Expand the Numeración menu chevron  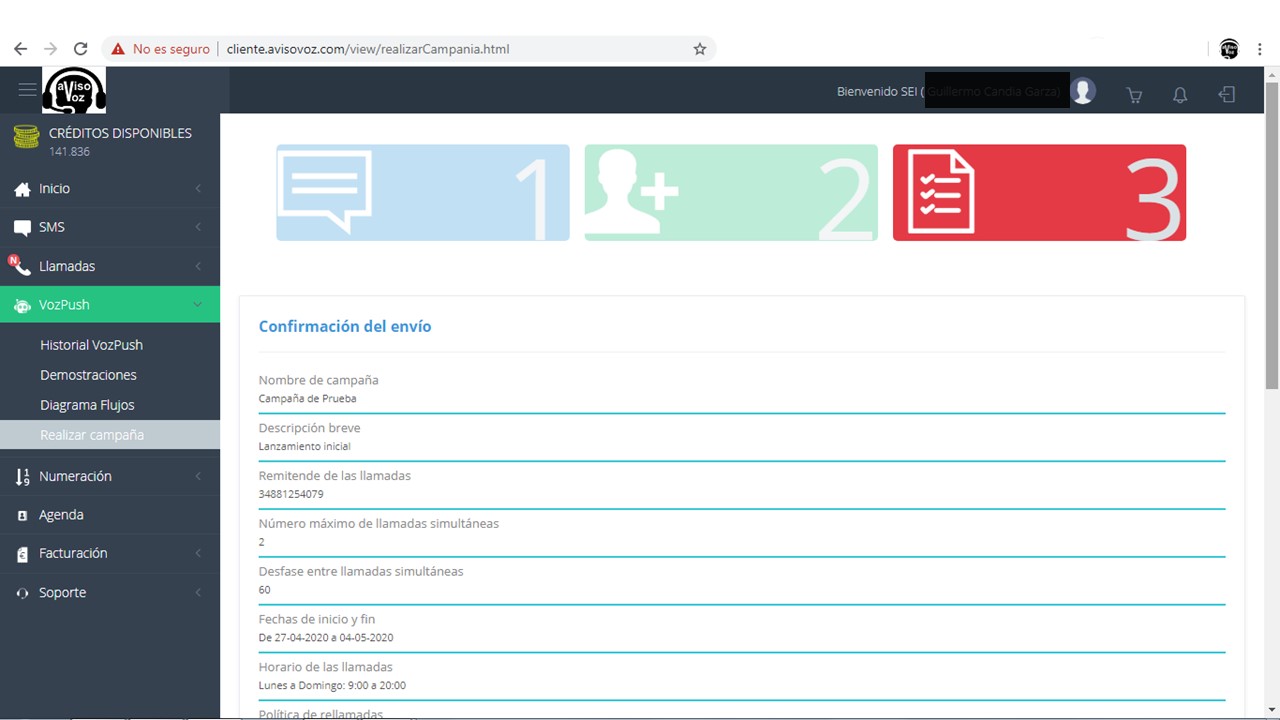click(198, 477)
